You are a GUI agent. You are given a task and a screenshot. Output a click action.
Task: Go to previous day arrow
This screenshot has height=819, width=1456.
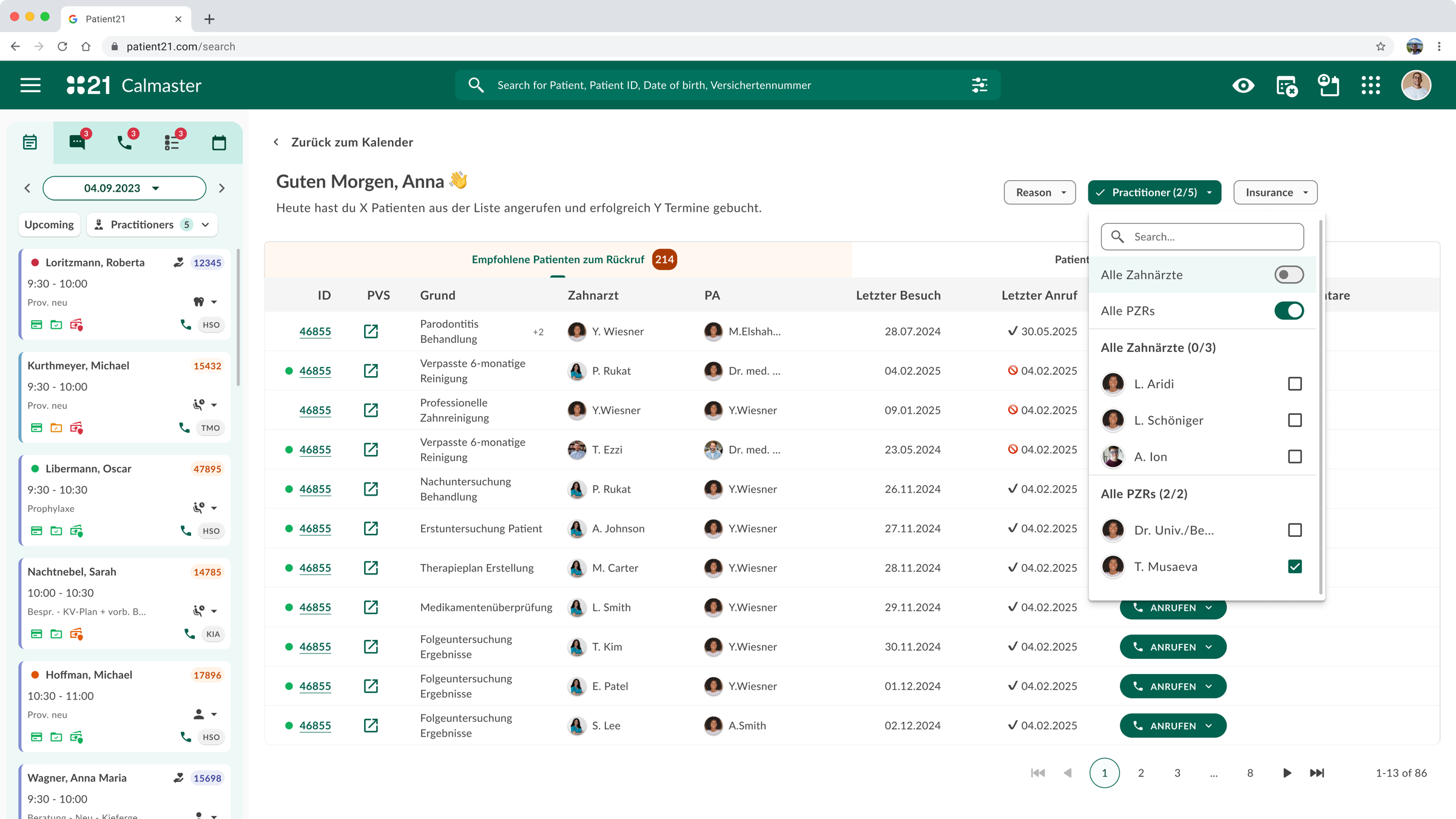pyautogui.click(x=27, y=188)
